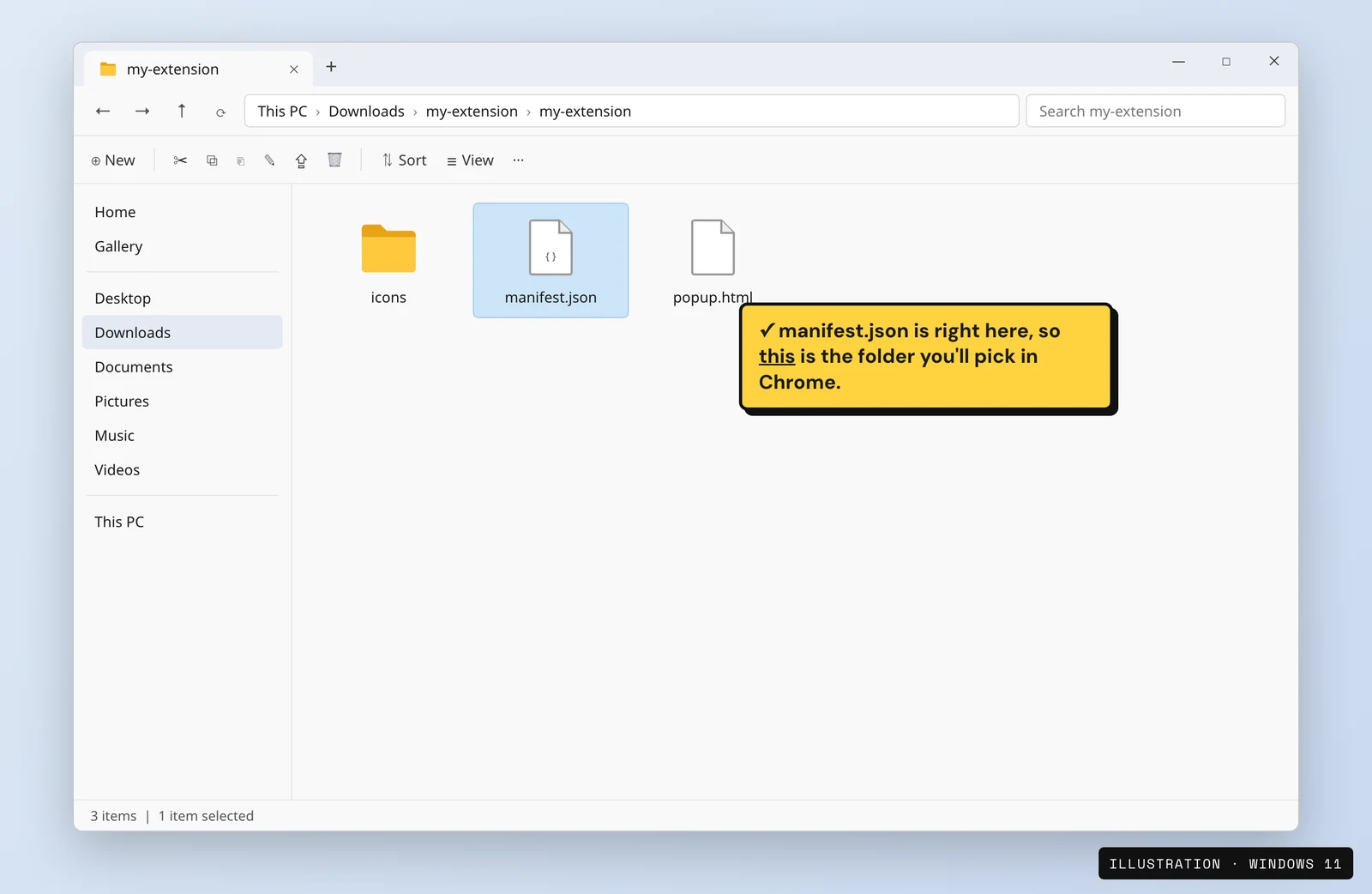The height and width of the screenshot is (894, 1372).
Task: Select the manifest.json file
Action: 551,261
